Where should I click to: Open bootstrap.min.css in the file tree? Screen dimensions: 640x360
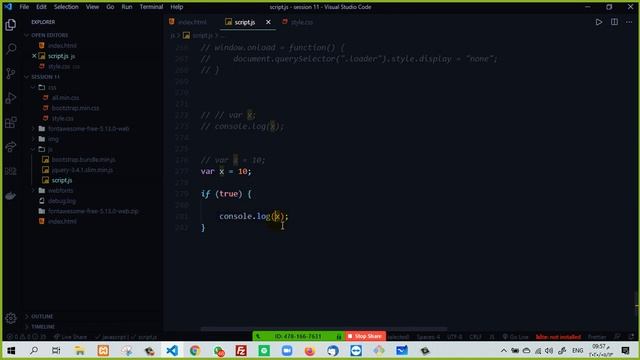point(75,108)
